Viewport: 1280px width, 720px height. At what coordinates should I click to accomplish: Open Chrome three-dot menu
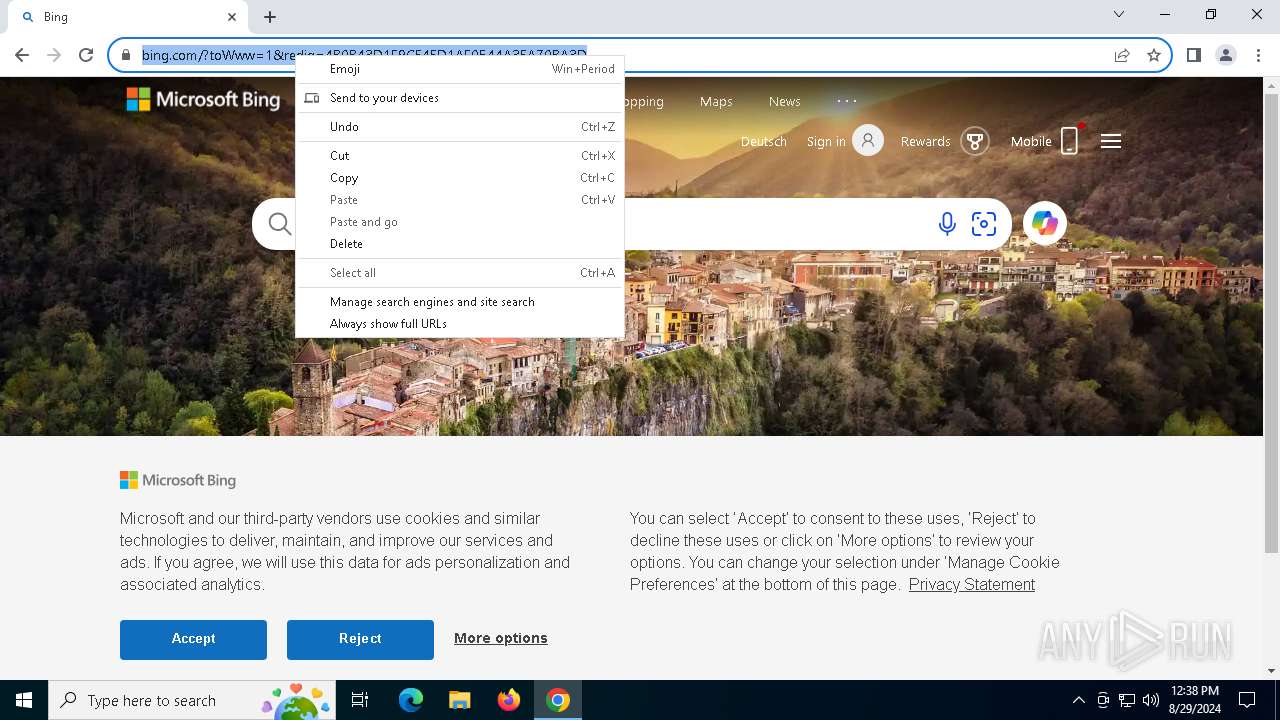1258,55
